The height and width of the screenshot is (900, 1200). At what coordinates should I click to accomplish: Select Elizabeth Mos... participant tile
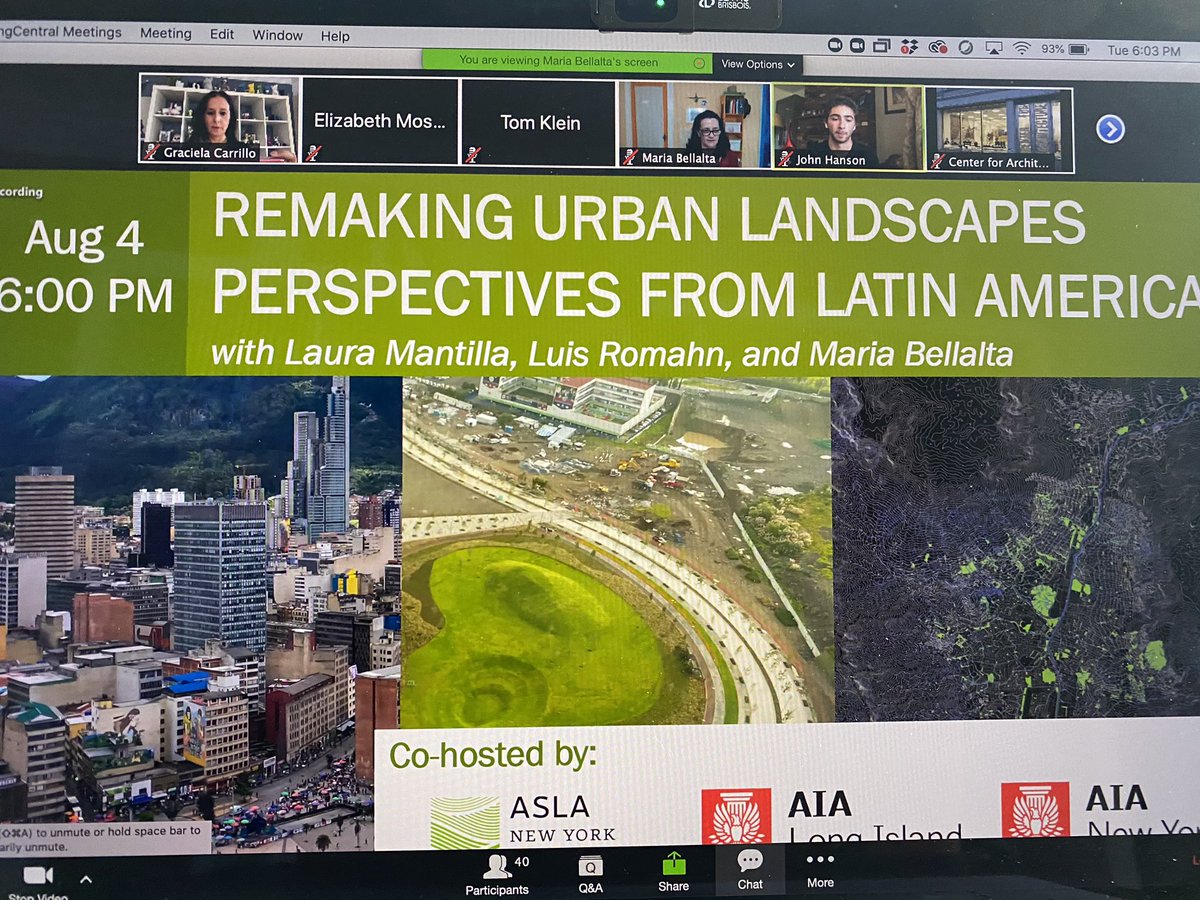[379, 121]
